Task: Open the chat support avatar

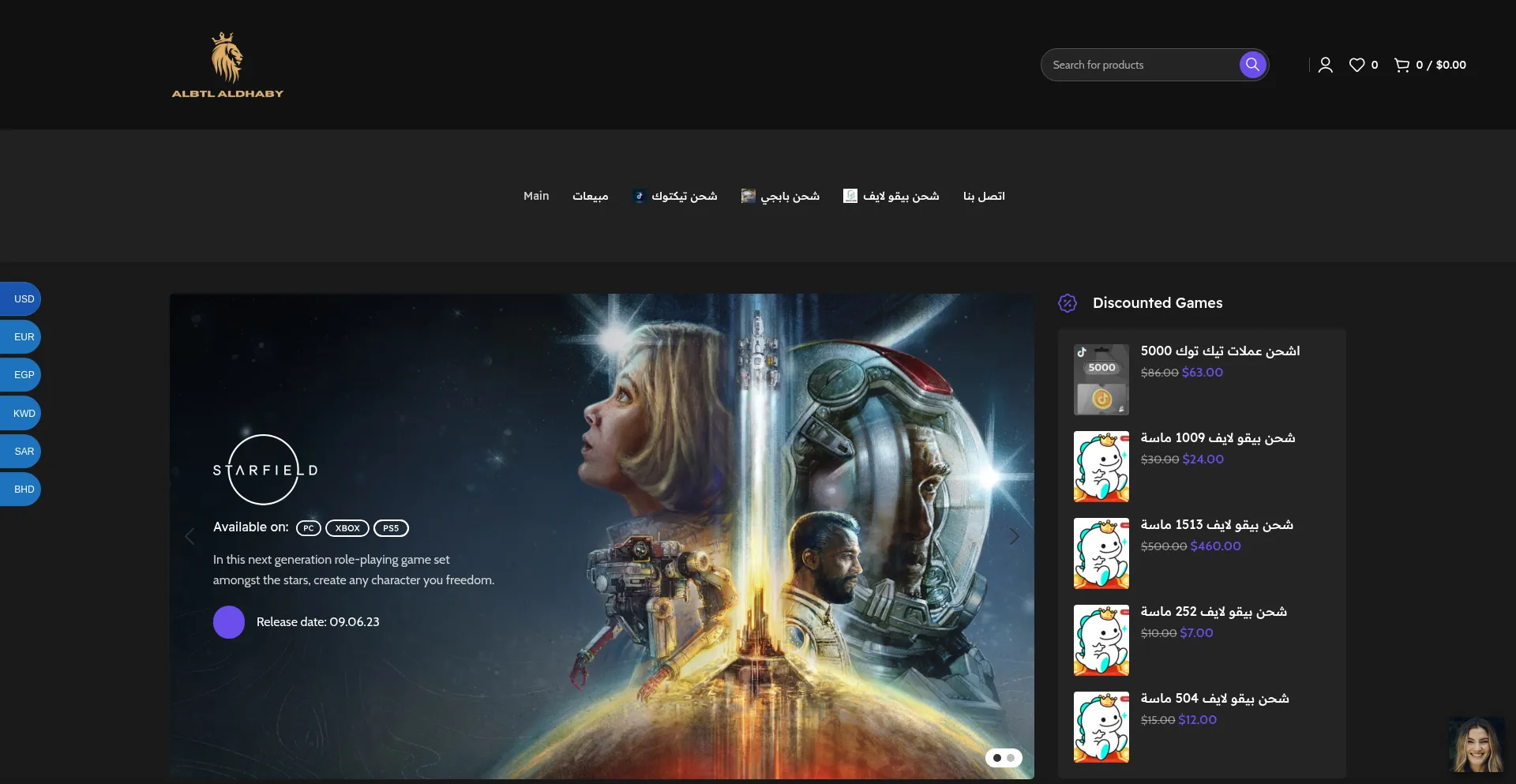Action: (1477, 745)
